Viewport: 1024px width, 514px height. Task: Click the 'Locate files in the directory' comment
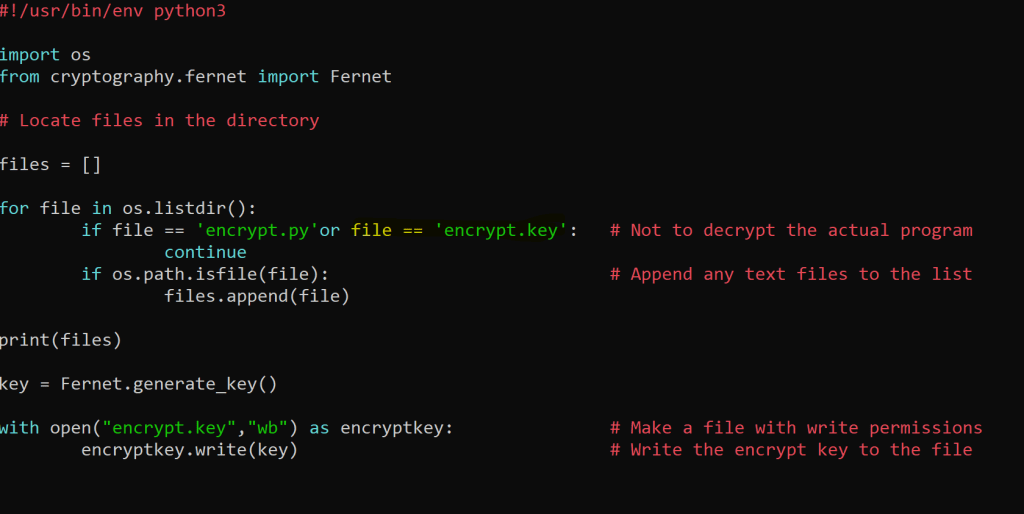click(x=159, y=120)
